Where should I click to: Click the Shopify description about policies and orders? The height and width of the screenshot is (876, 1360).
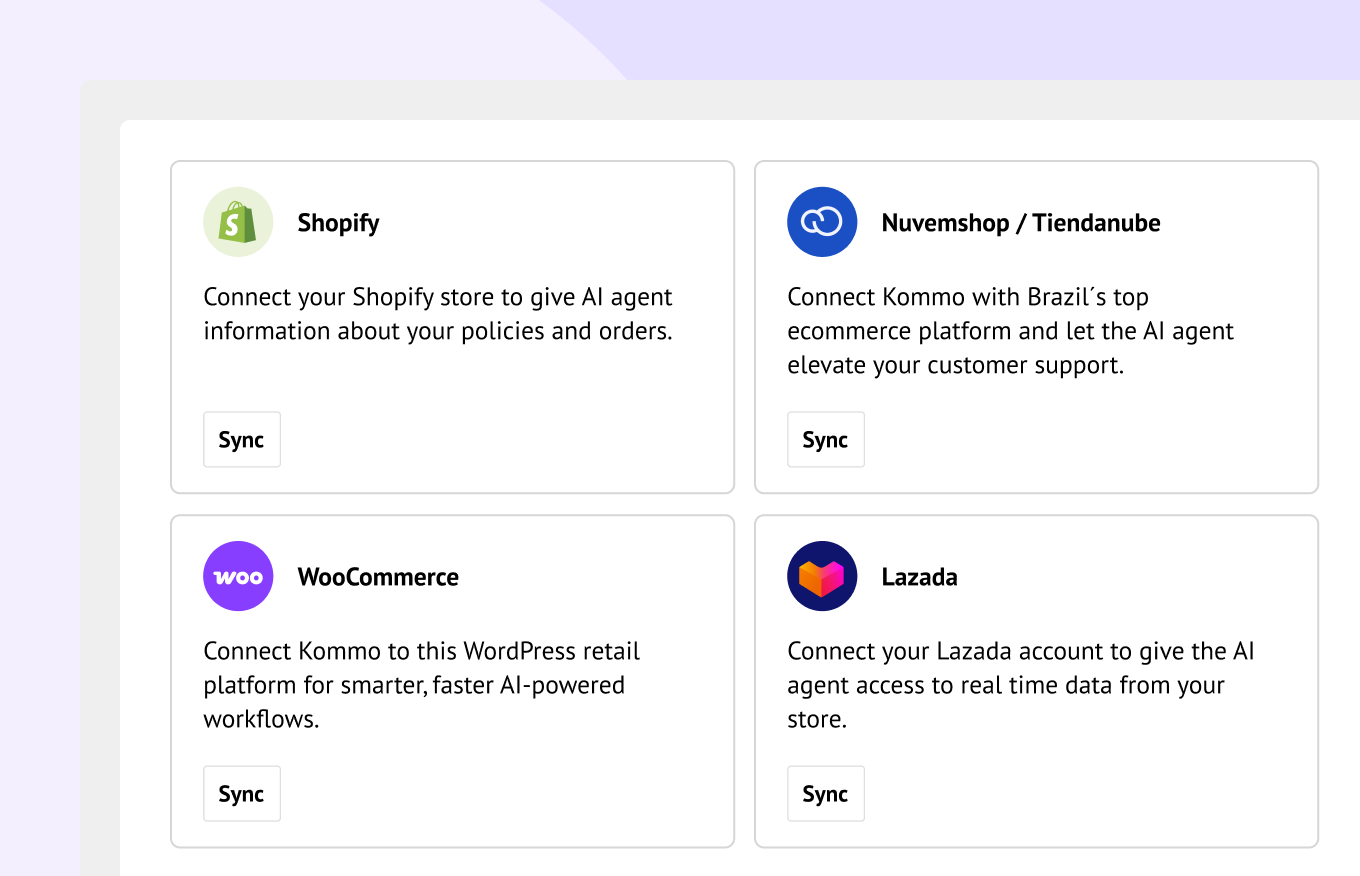(x=438, y=314)
